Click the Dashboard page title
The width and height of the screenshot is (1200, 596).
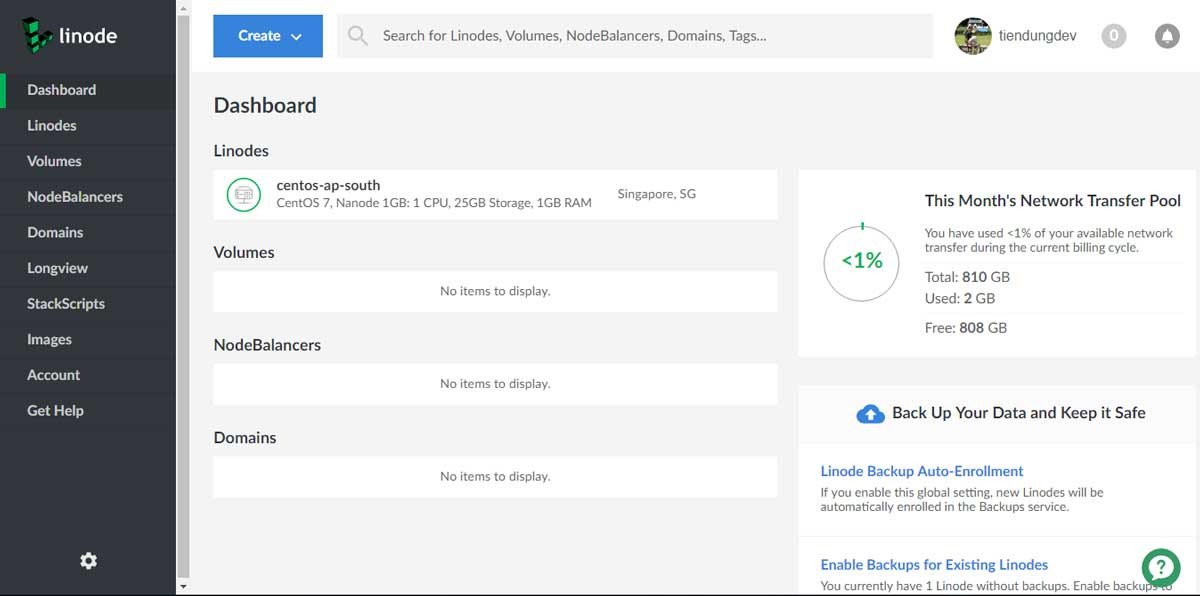[265, 105]
